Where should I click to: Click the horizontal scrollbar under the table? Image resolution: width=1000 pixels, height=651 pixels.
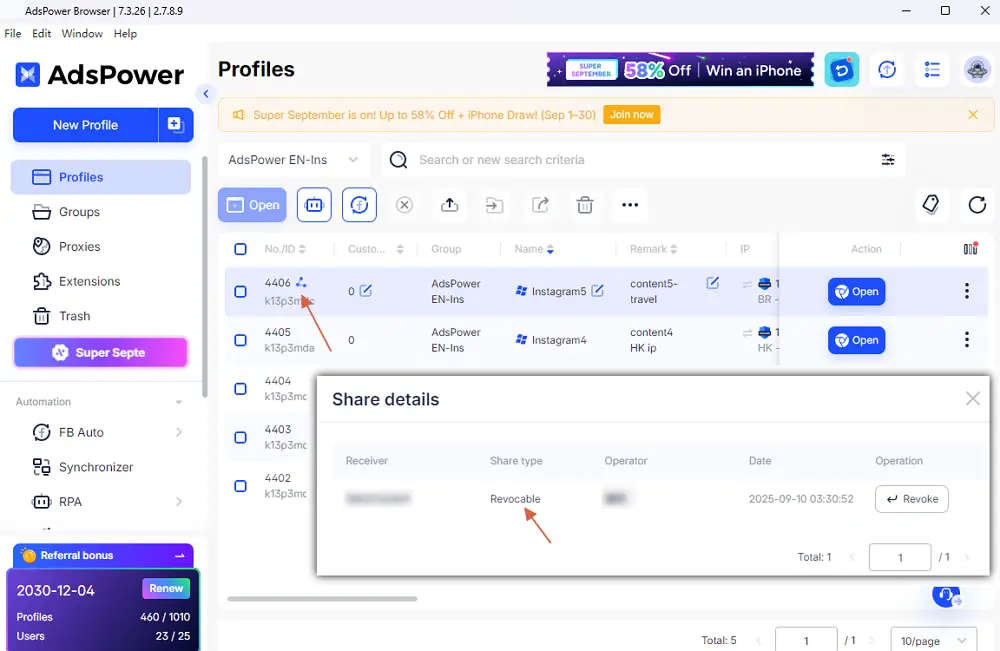322,599
